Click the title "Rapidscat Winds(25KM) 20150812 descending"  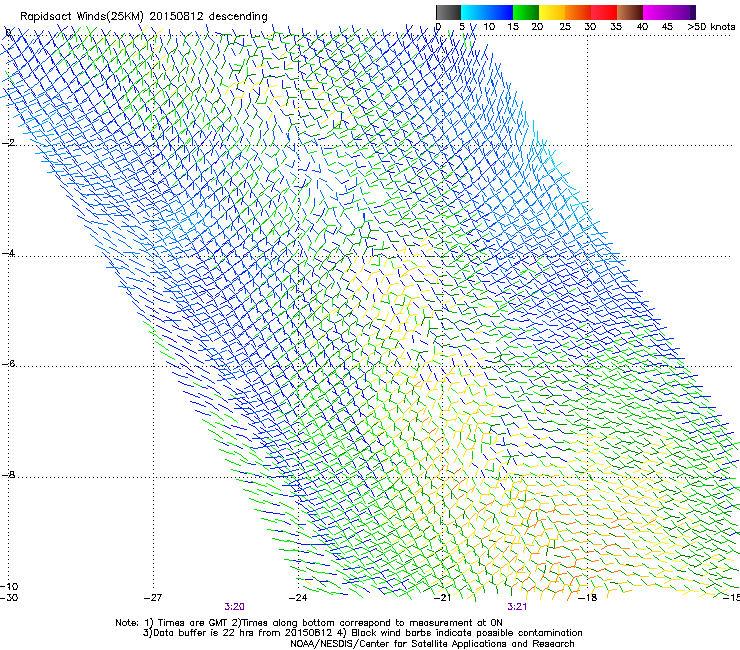144,17
